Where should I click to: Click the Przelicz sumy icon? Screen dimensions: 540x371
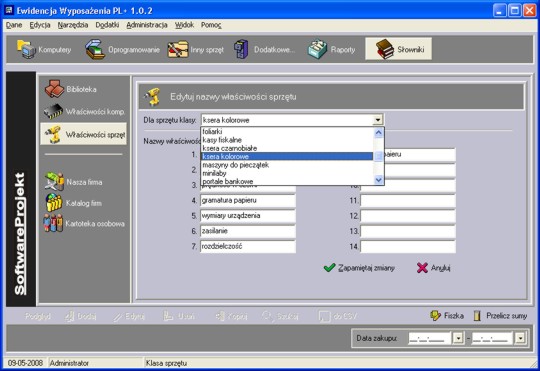[477, 316]
